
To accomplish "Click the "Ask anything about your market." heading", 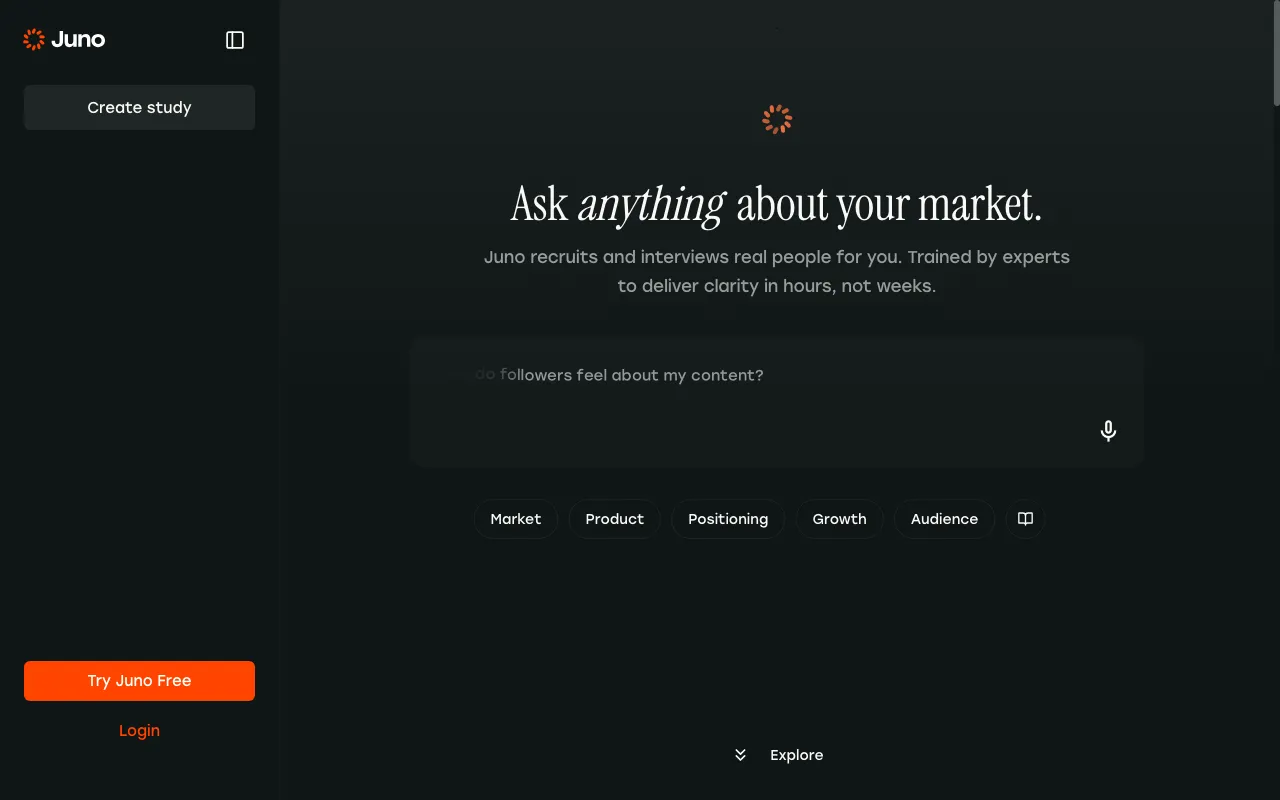I will (x=777, y=204).
